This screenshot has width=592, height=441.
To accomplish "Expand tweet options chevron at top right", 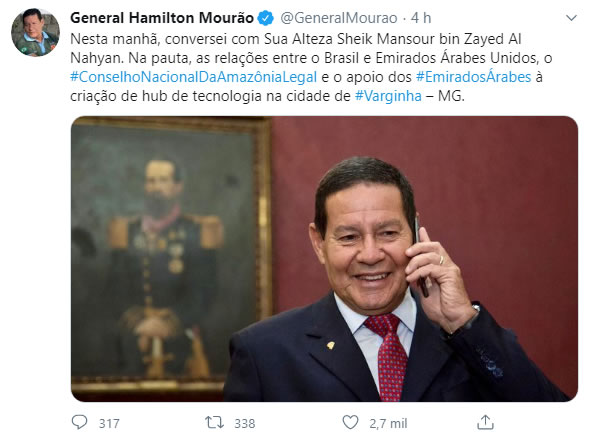I will coord(572,18).
